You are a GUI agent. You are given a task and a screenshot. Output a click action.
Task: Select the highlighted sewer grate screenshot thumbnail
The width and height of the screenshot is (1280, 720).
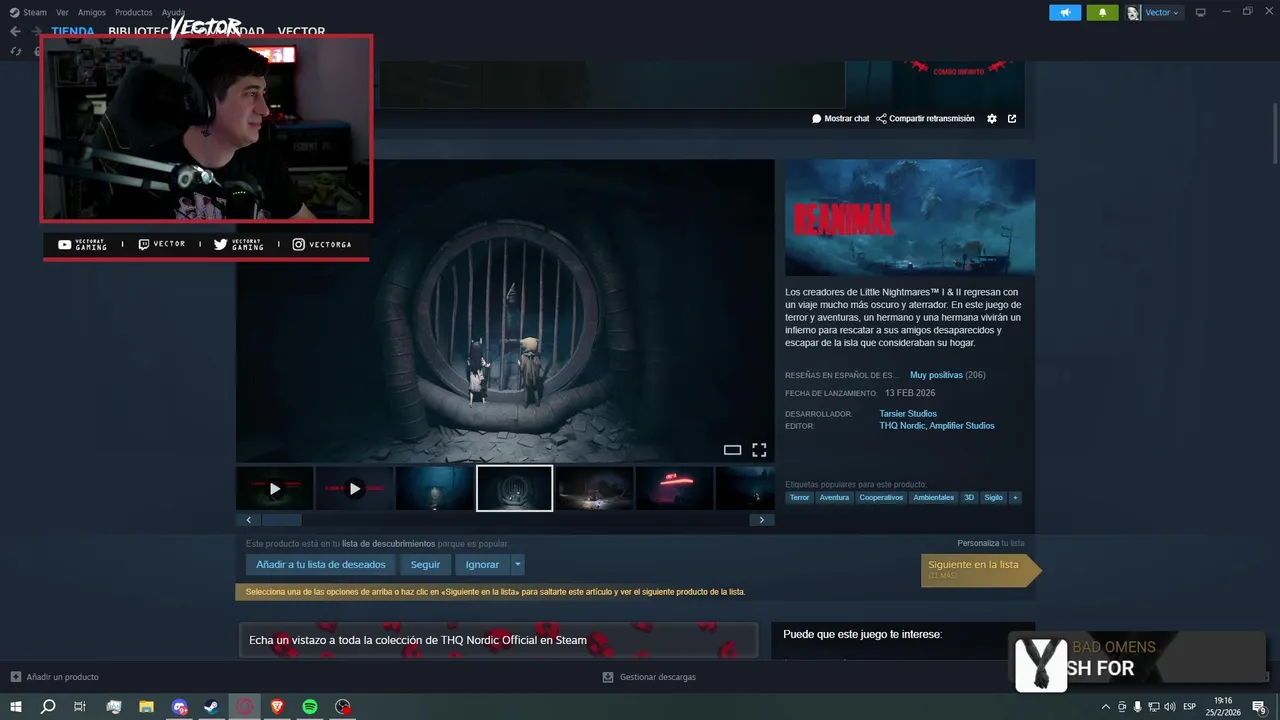[514, 488]
